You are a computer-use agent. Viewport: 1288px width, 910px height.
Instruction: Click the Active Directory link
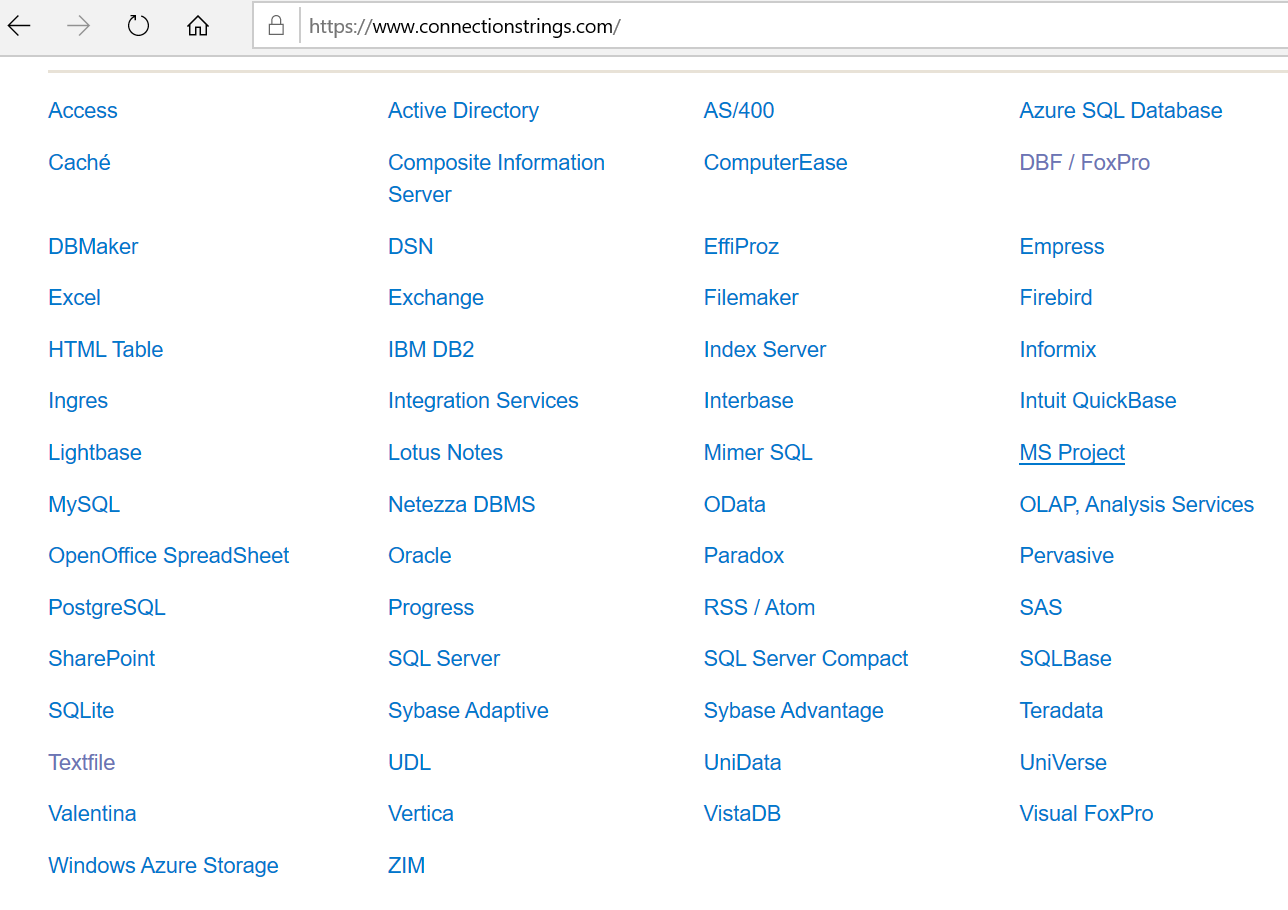coord(463,111)
